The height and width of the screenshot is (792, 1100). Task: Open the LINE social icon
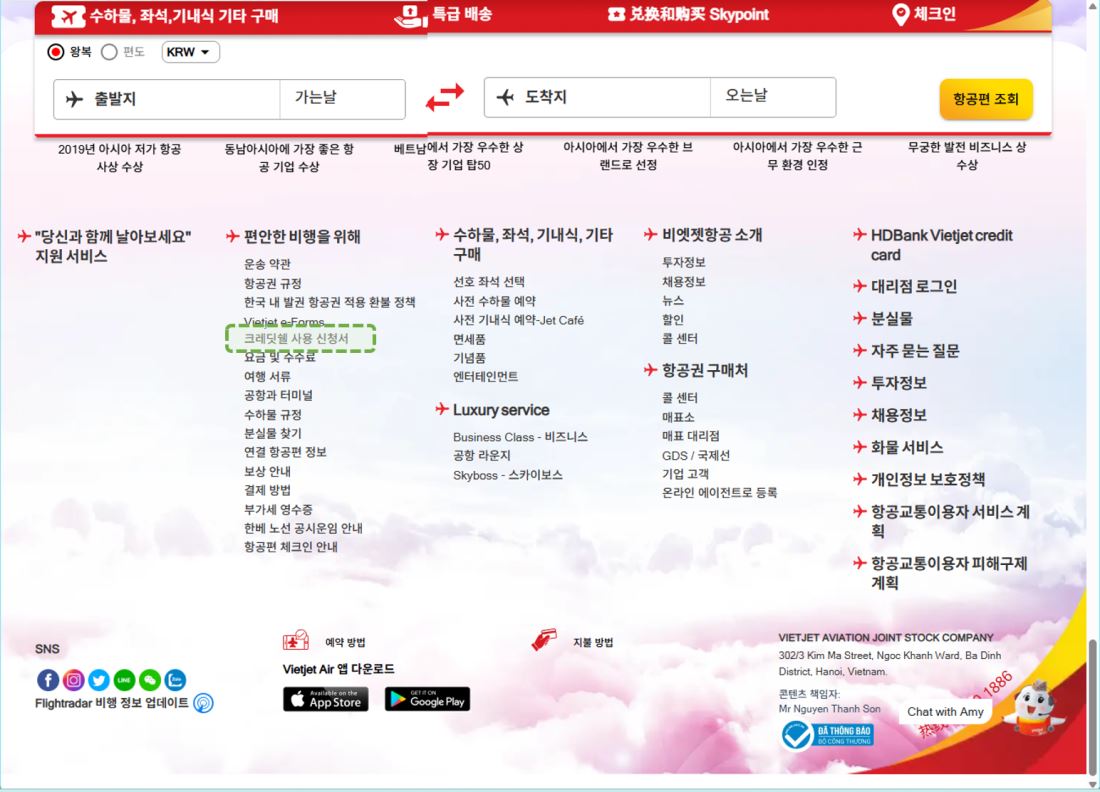(124, 680)
